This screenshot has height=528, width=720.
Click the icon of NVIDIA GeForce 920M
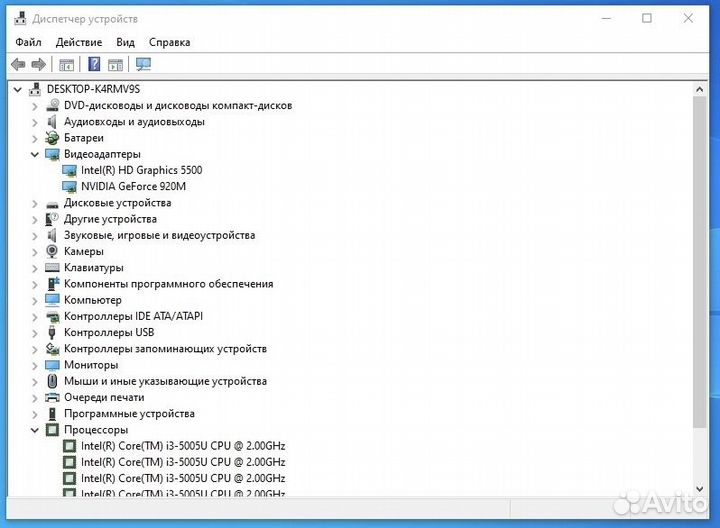coord(69,186)
